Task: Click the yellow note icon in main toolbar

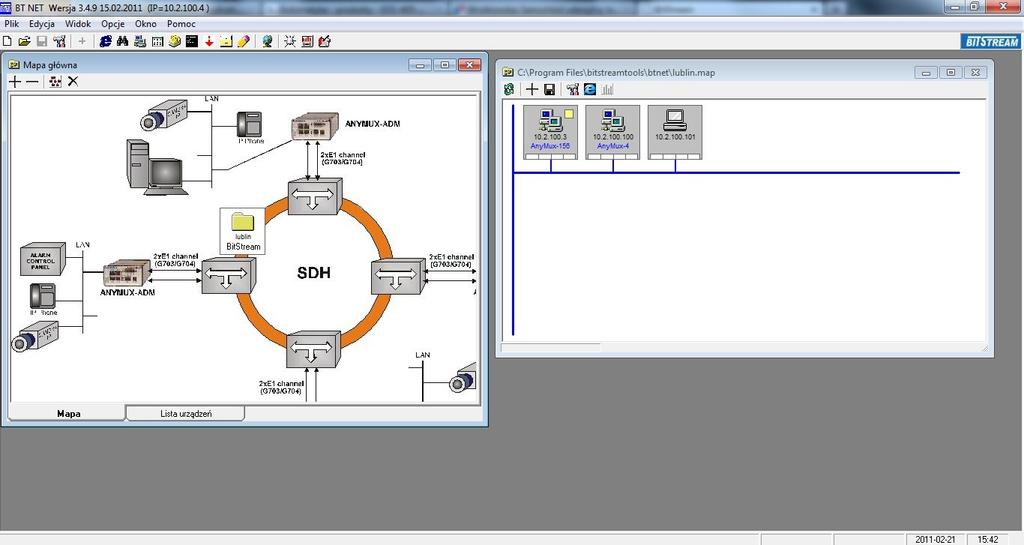Action: click(226, 41)
